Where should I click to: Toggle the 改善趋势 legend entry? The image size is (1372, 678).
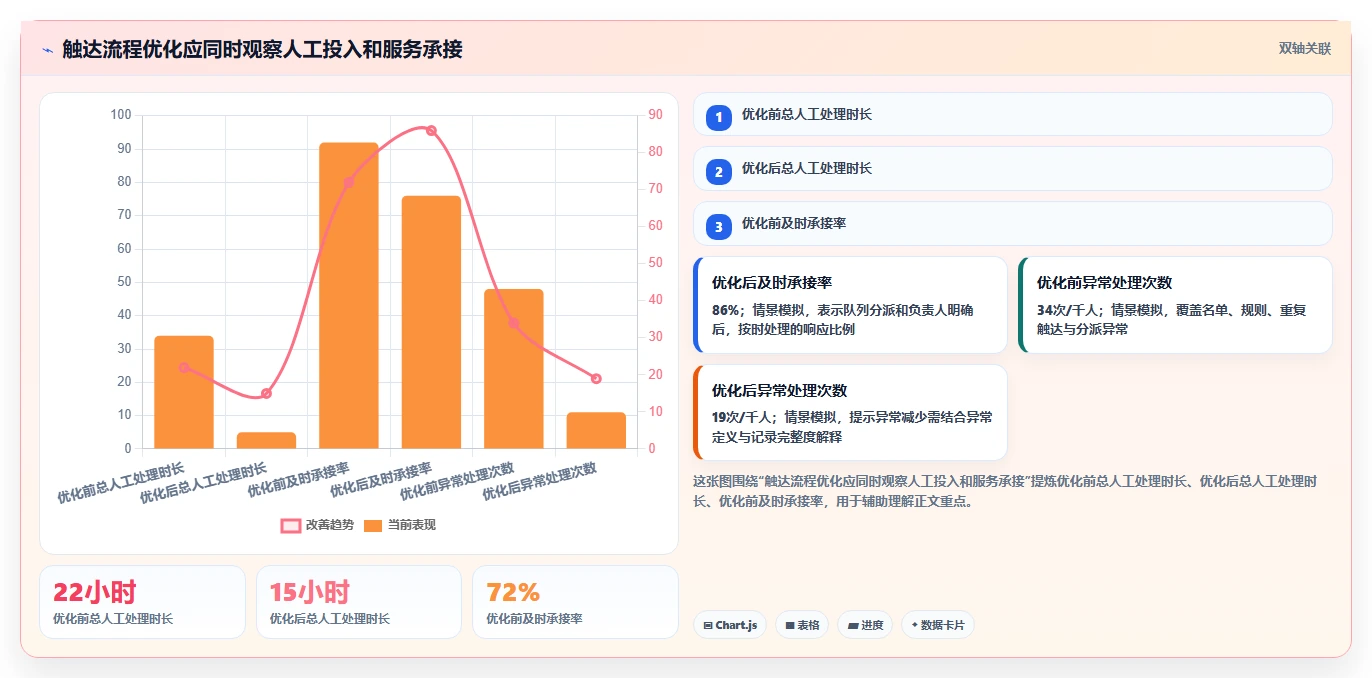[317, 525]
